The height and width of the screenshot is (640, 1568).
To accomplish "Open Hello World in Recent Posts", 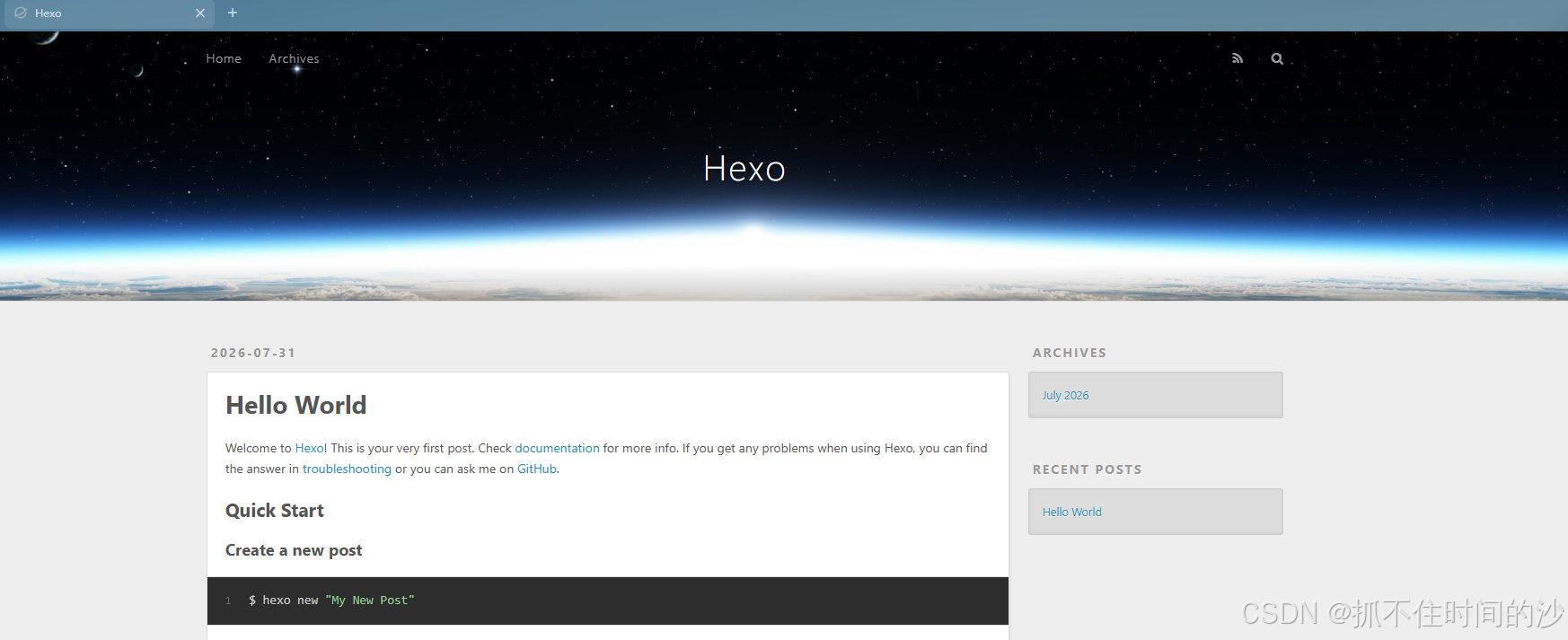I will pyautogui.click(x=1071, y=512).
